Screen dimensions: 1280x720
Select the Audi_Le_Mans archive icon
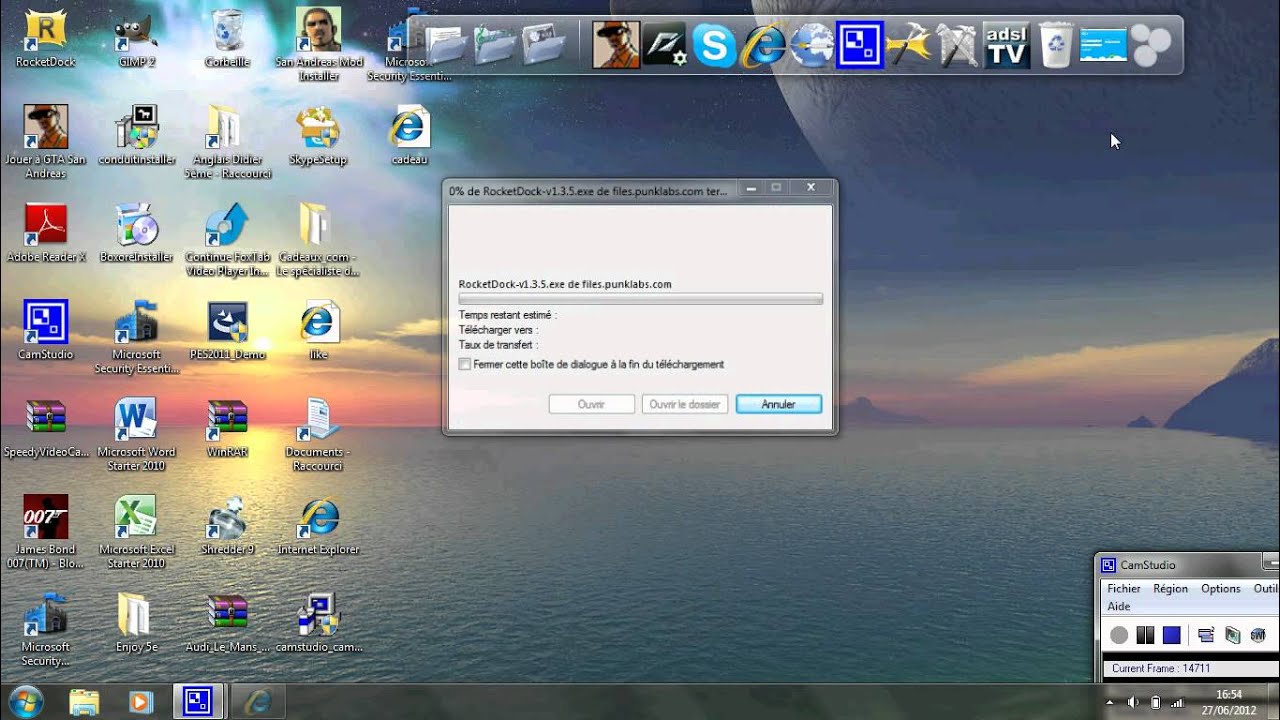pos(228,622)
